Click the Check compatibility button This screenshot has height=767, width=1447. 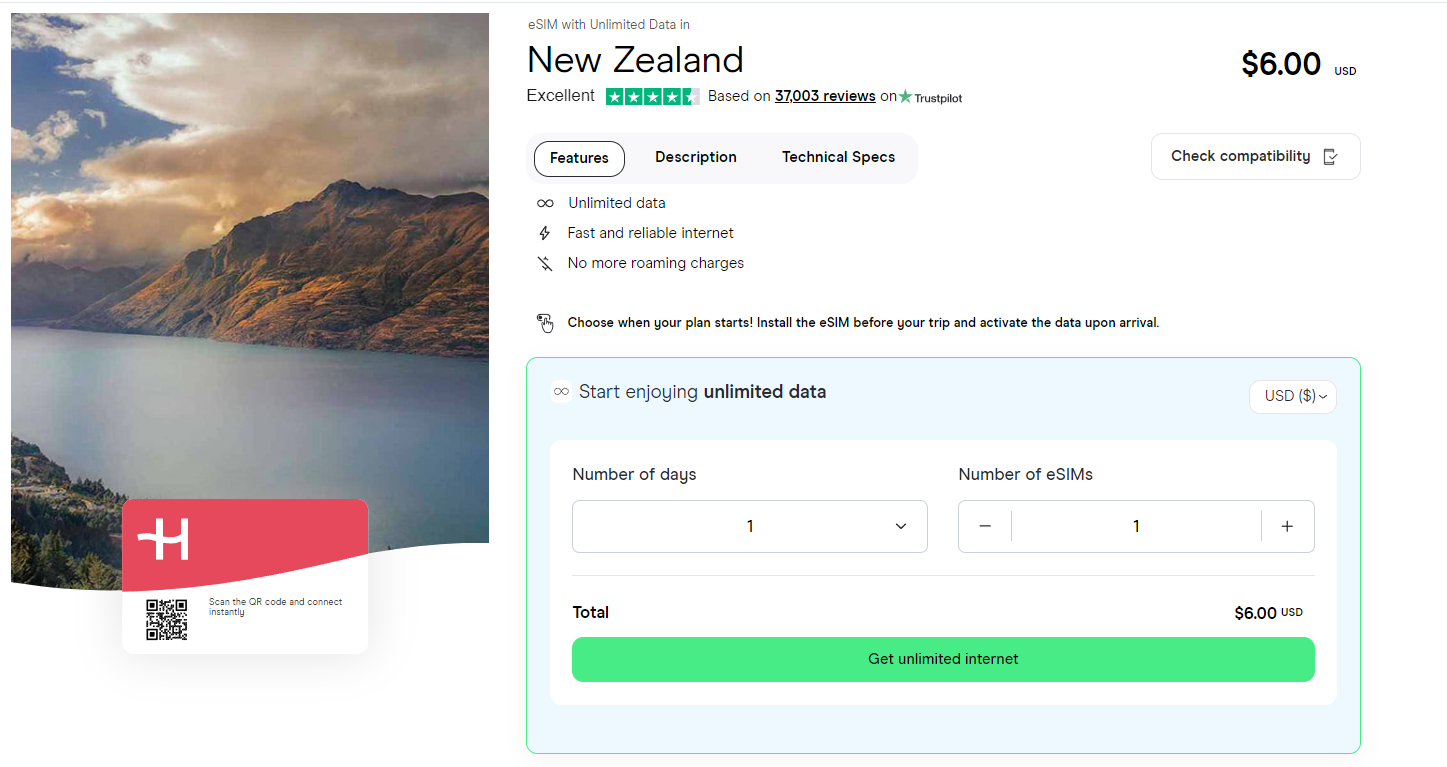coord(1255,156)
